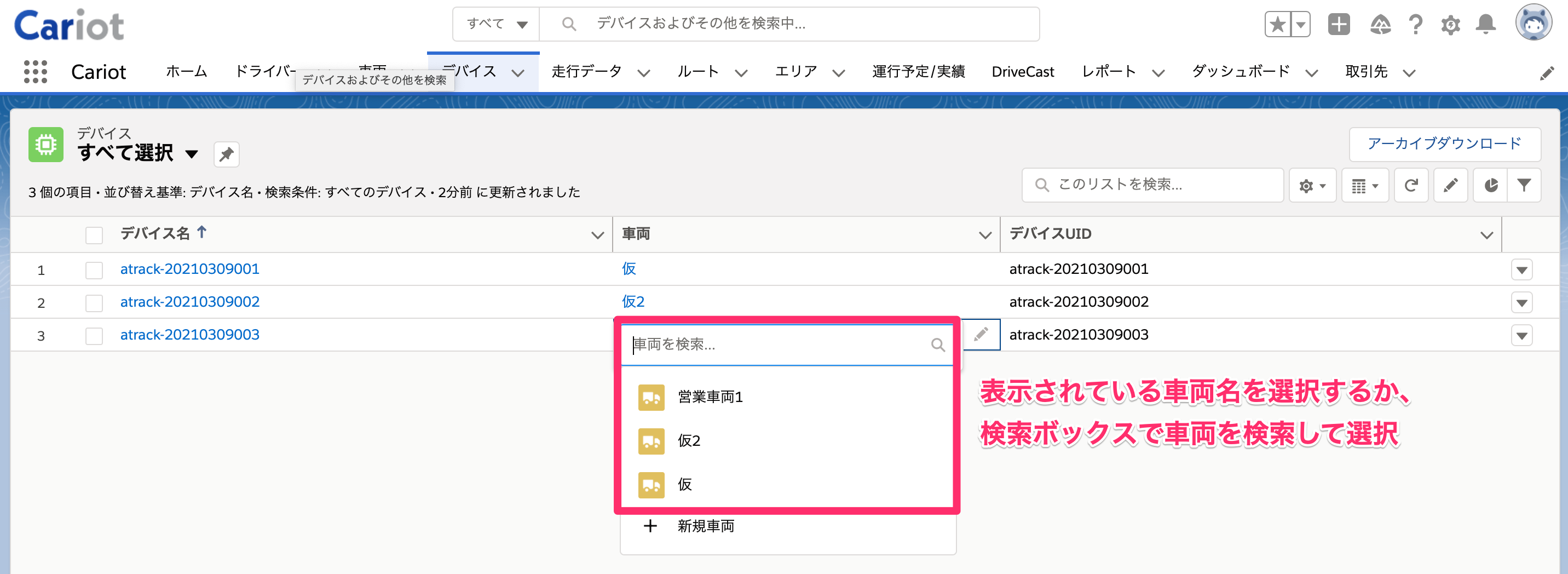Open row actions for atrack-20210309002
Viewport: 1568px width, 574px height.
coord(1522,302)
